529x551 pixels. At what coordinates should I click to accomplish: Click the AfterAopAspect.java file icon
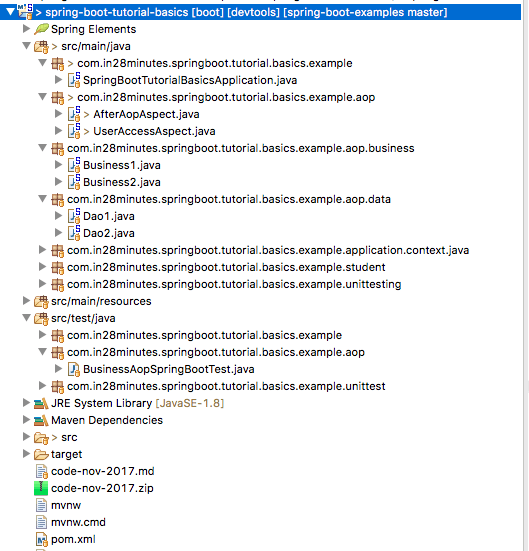pos(74,114)
